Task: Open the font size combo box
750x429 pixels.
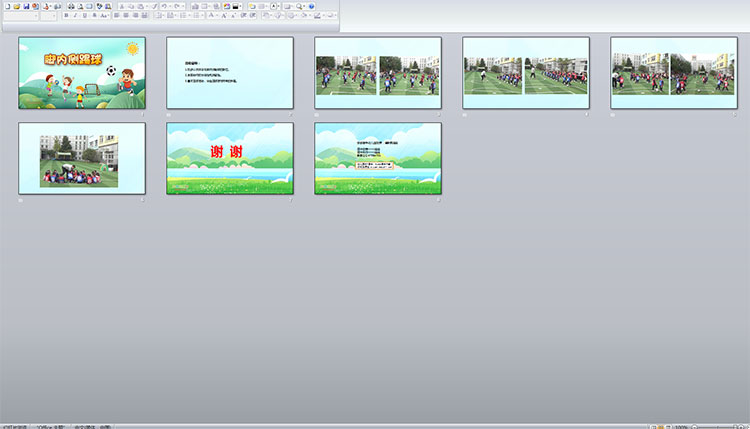Action: pos(49,16)
